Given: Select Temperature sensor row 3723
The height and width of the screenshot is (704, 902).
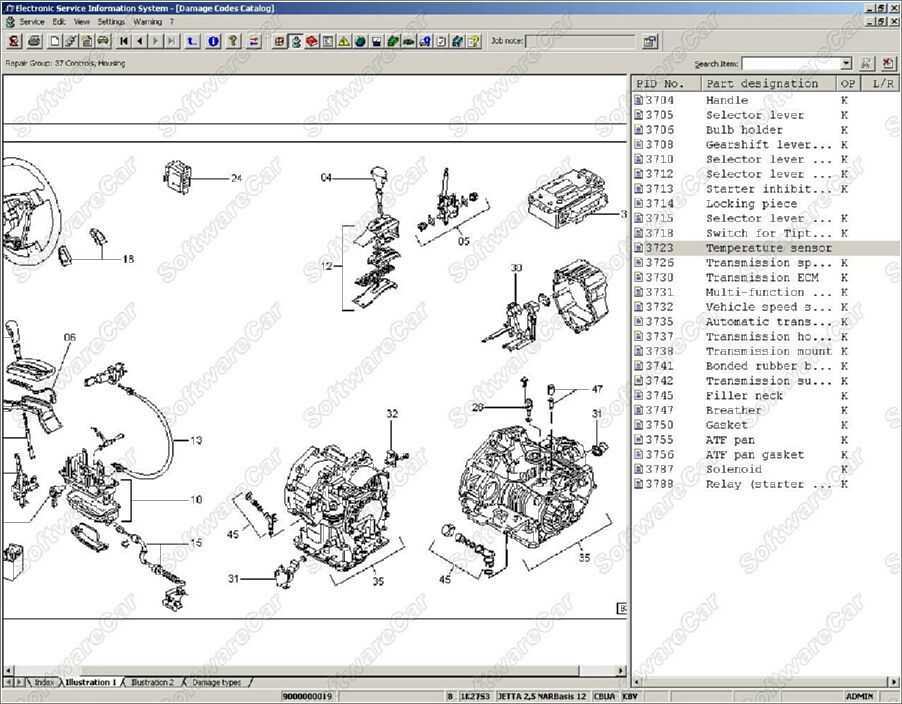Looking at the screenshot, I should [x=768, y=248].
